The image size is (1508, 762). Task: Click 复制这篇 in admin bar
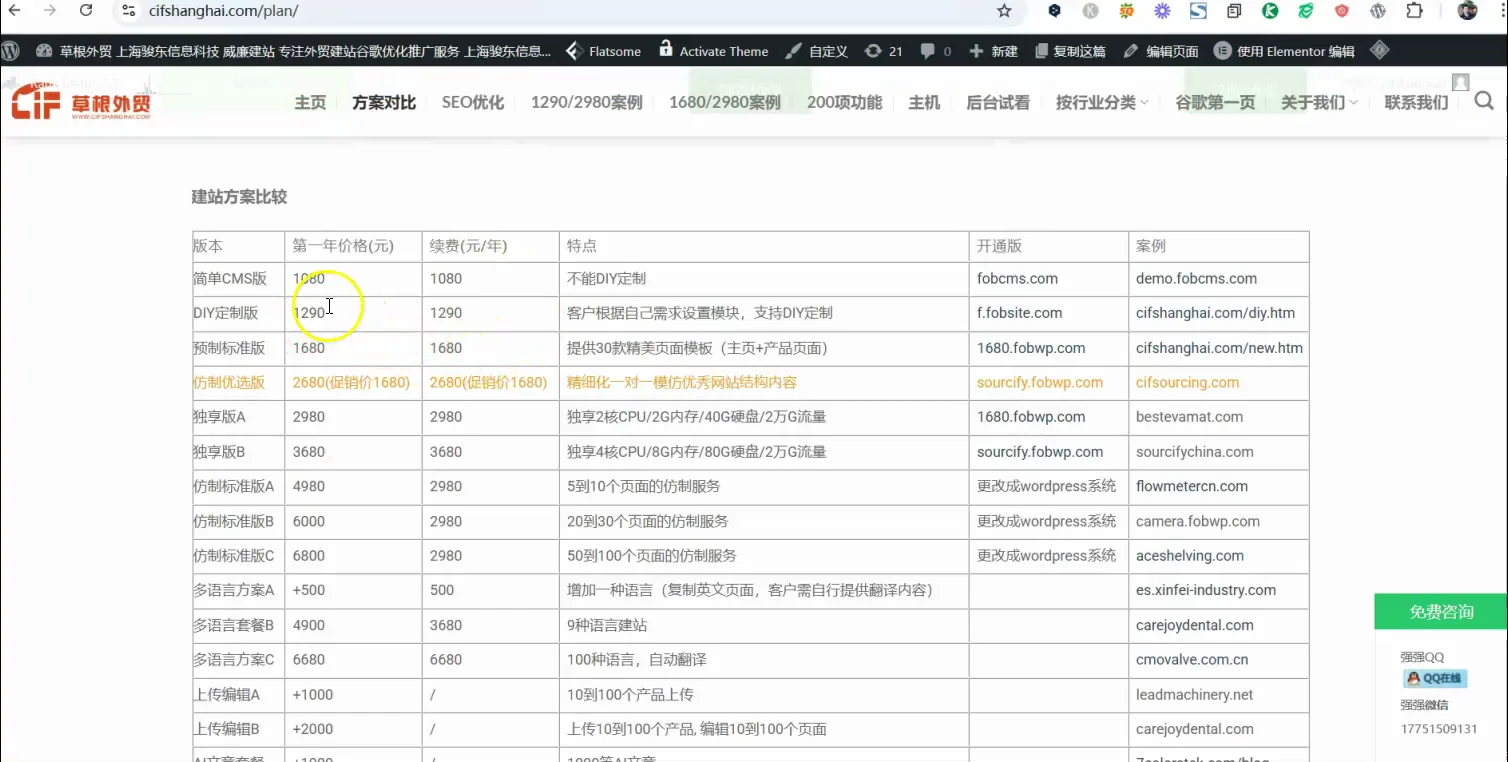(x=1070, y=51)
